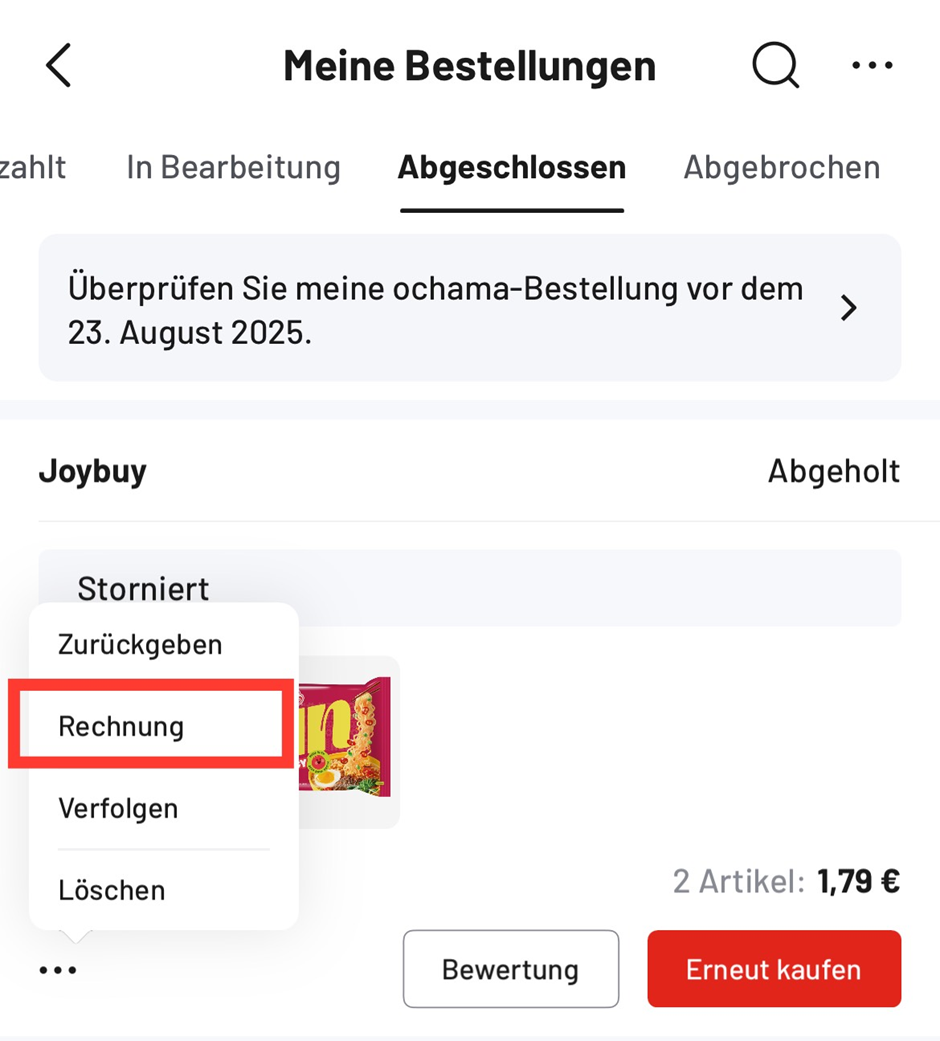
Task: Click the Storniert status label
Action: 143,588
